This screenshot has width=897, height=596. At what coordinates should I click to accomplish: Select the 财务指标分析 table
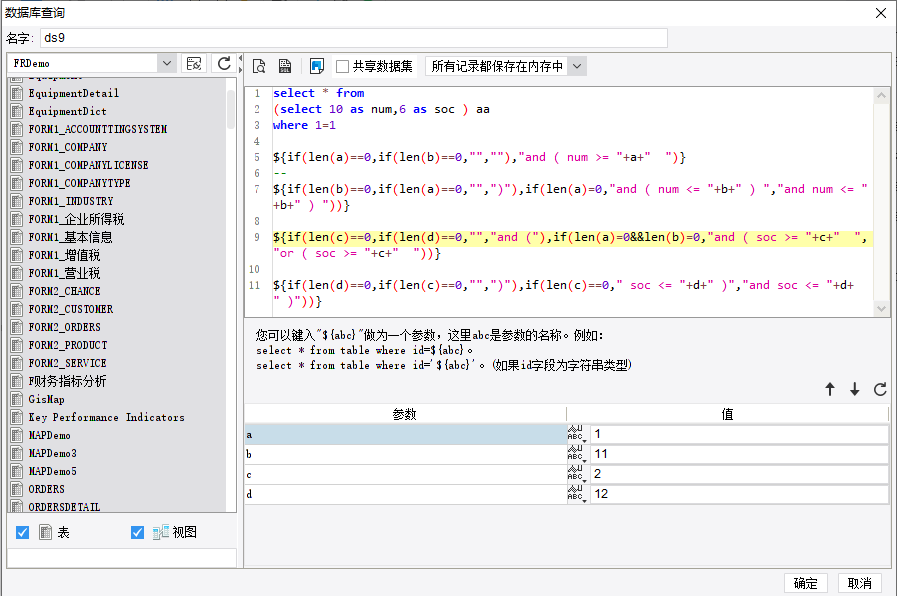click(67, 382)
